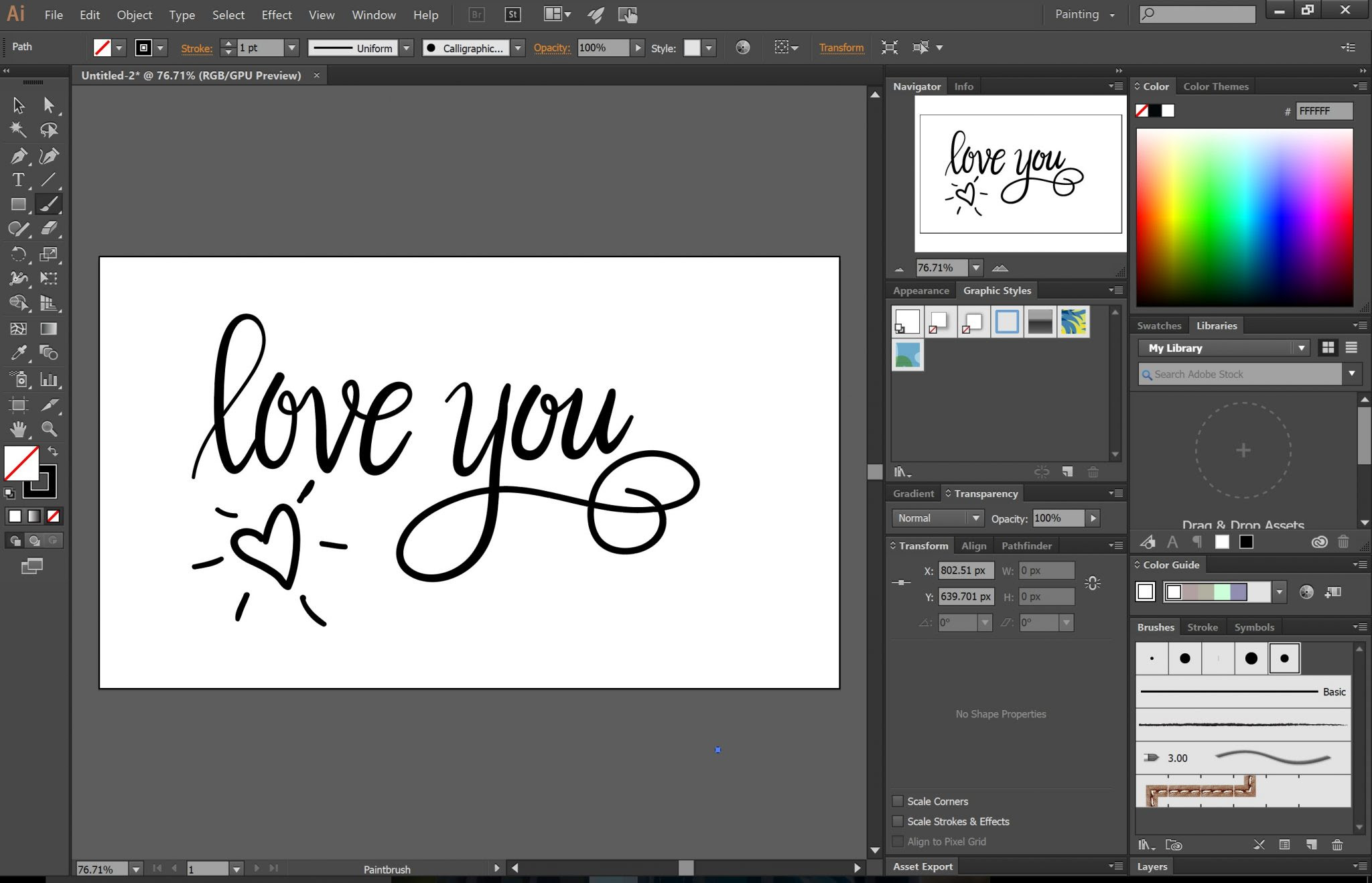
Task: Select the Eraser tool
Action: pos(48,229)
